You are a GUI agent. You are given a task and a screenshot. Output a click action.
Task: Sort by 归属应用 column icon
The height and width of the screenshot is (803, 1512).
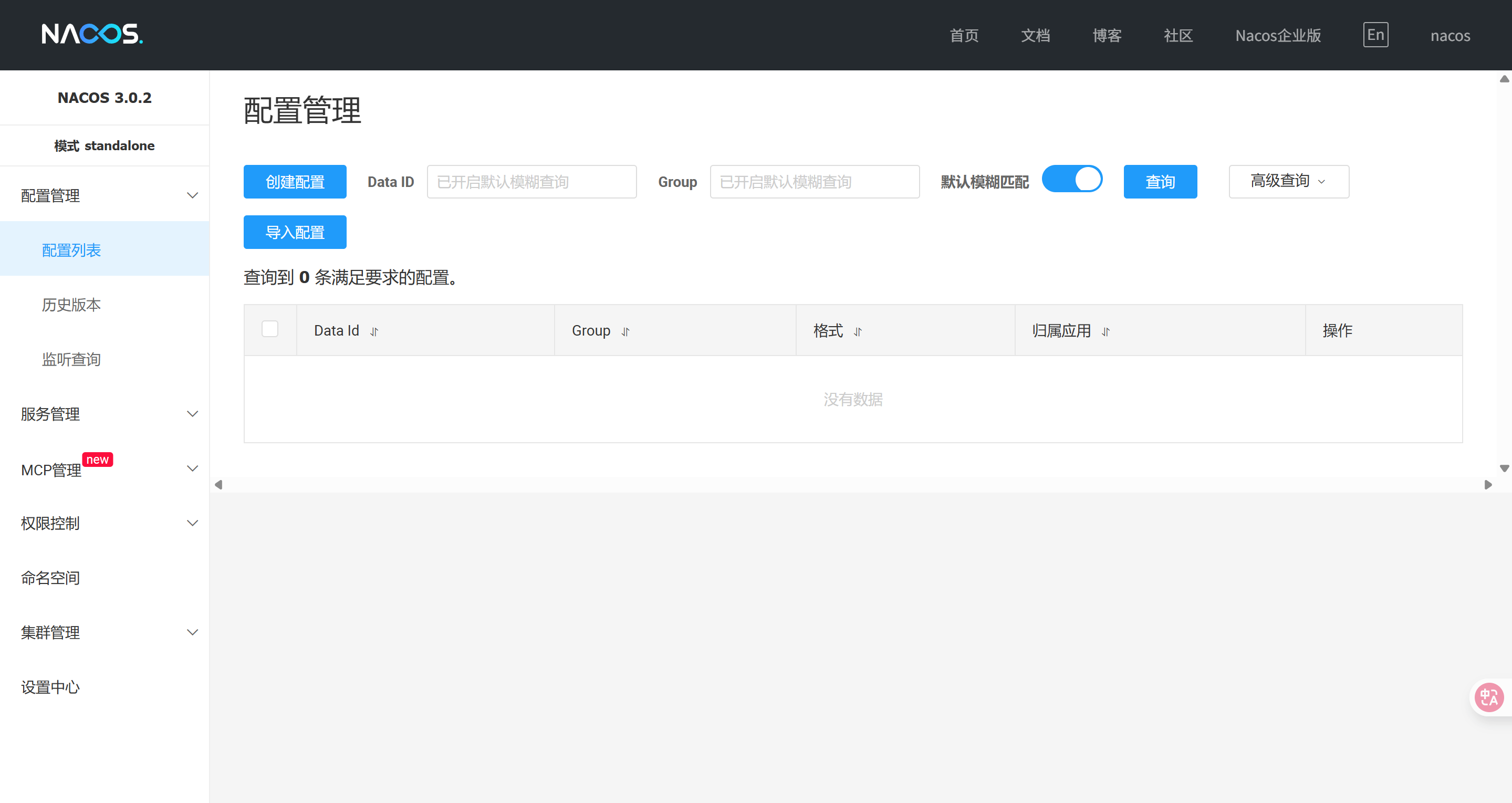click(1106, 331)
